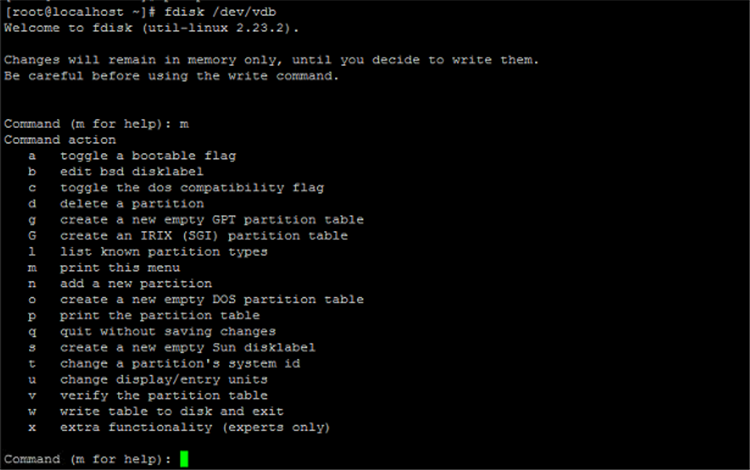The width and height of the screenshot is (750, 470).
Task: Click 'create an IRIX (SGI) partition table'
Action: [204, 236]
